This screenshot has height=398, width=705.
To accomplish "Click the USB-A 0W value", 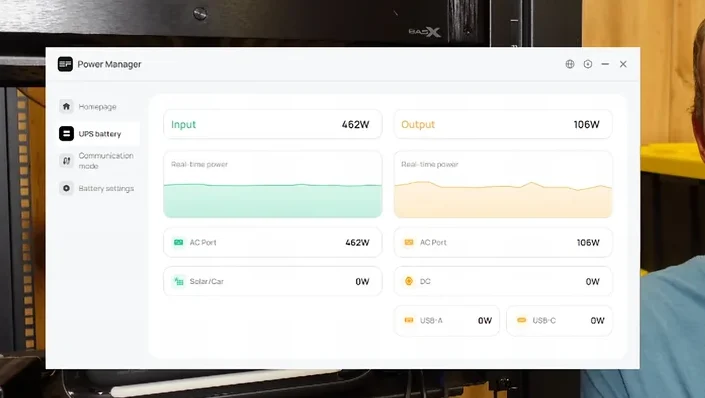I will (485, 321).
